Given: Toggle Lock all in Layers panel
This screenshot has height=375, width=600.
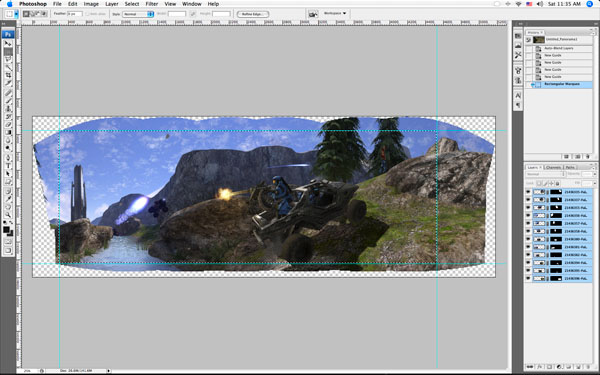Looking at the screenshot, I should point(557,184).
